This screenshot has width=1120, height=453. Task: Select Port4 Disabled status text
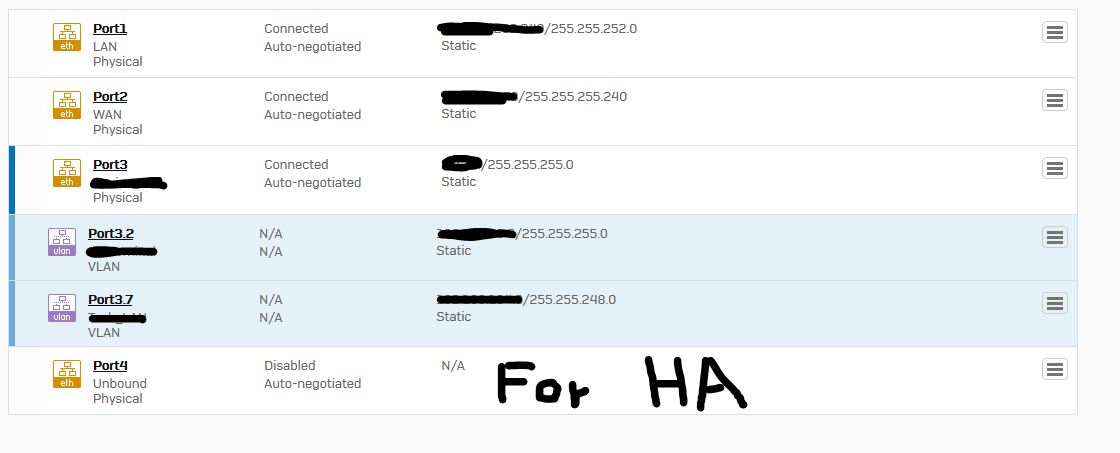pyautogui.click(x=289, y=366)
